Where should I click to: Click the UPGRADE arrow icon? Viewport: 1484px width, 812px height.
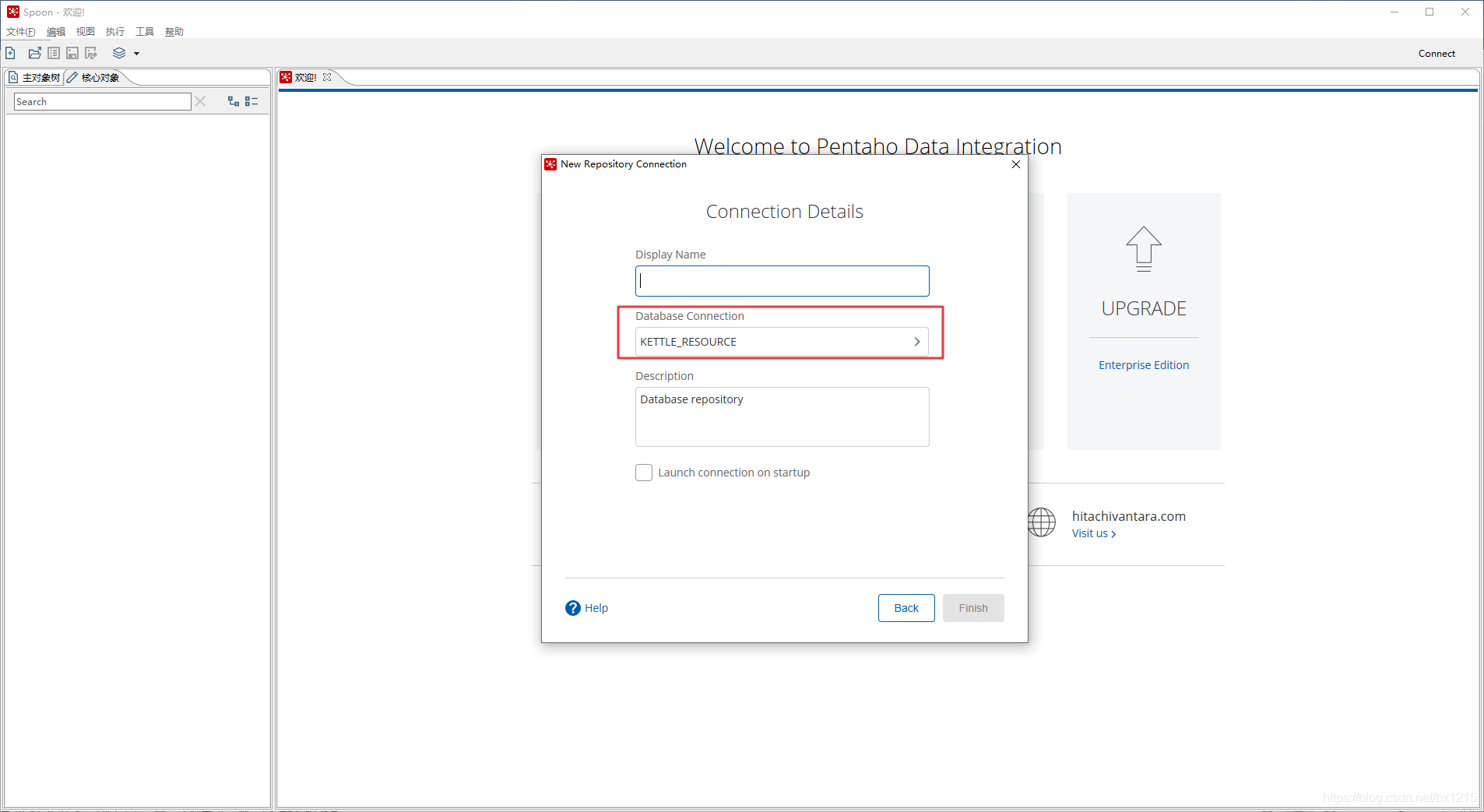[x=1144, y=248]
